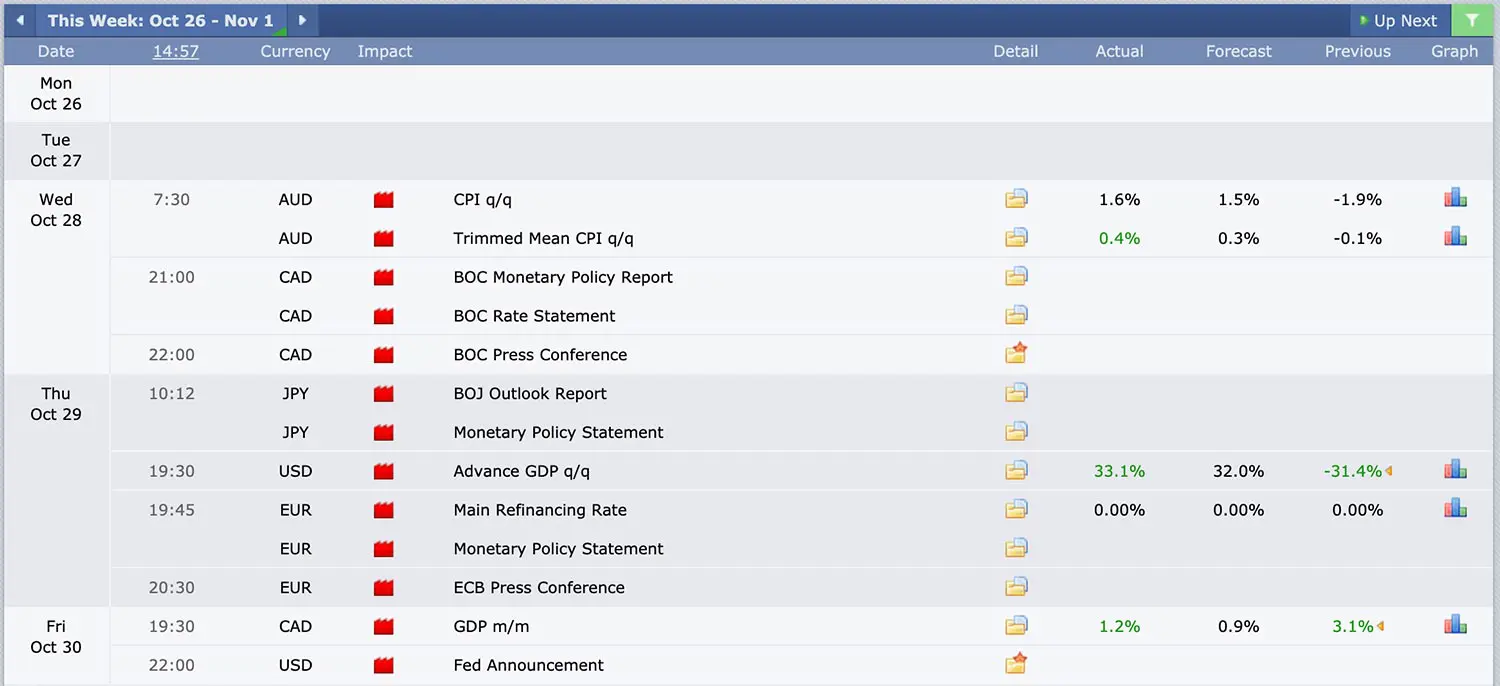The width and height of the screenshot is (1500, 686).
Task: Select the Monetary Policy Statement JPY event
Action: tap(558, 432)
